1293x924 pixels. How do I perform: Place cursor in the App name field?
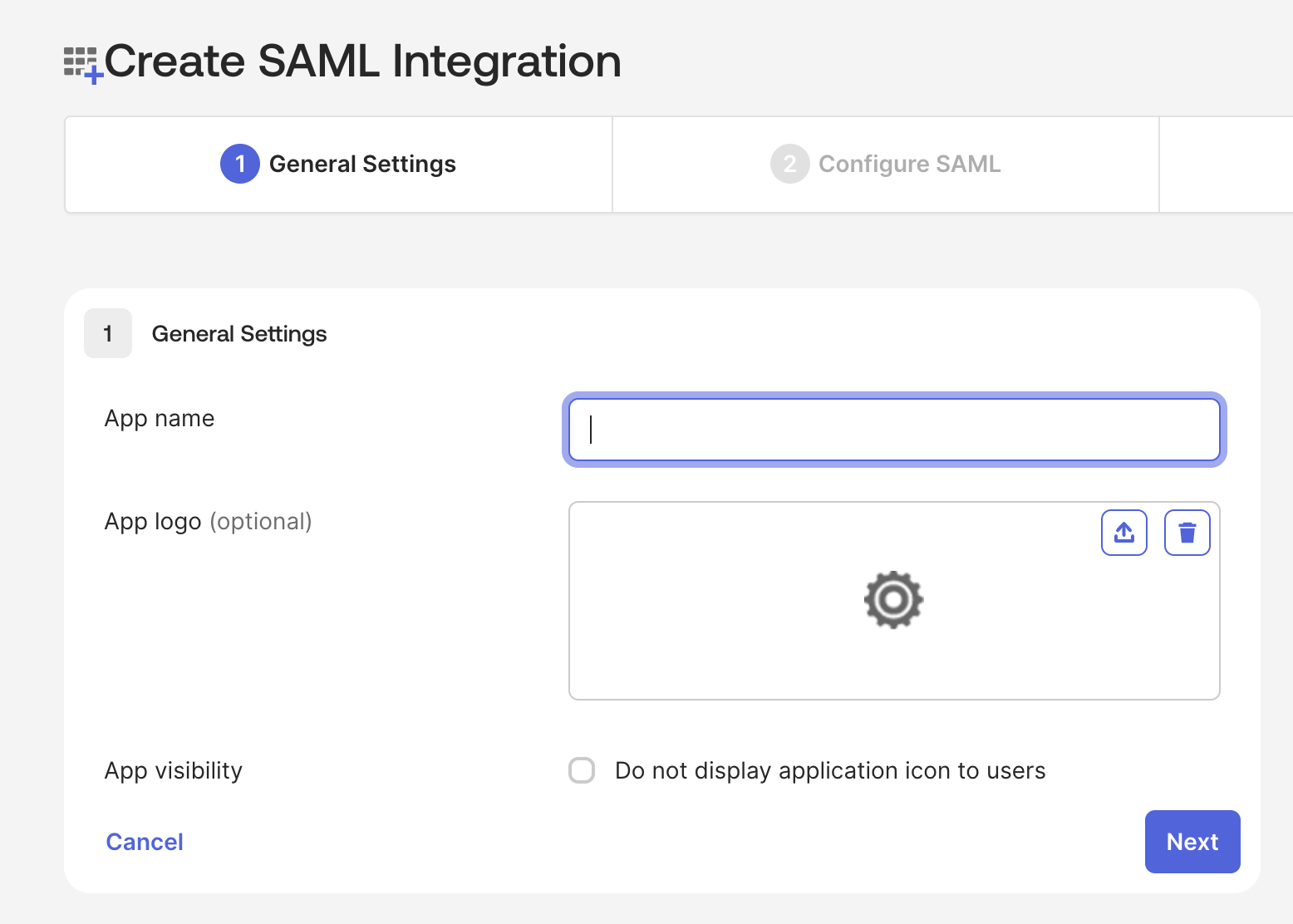click(x=893, y=430)
